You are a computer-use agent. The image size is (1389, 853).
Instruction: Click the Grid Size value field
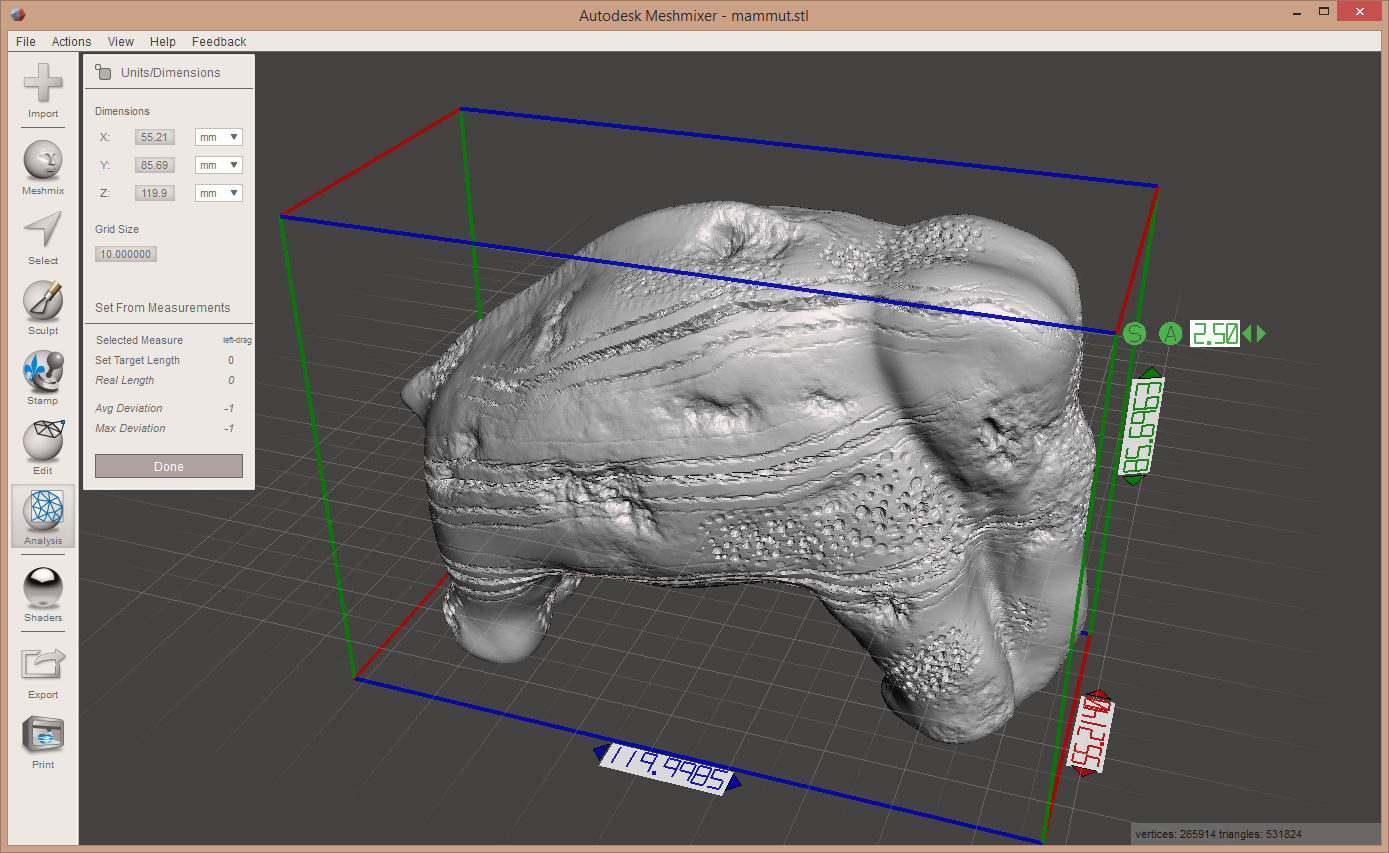[126, 254]
